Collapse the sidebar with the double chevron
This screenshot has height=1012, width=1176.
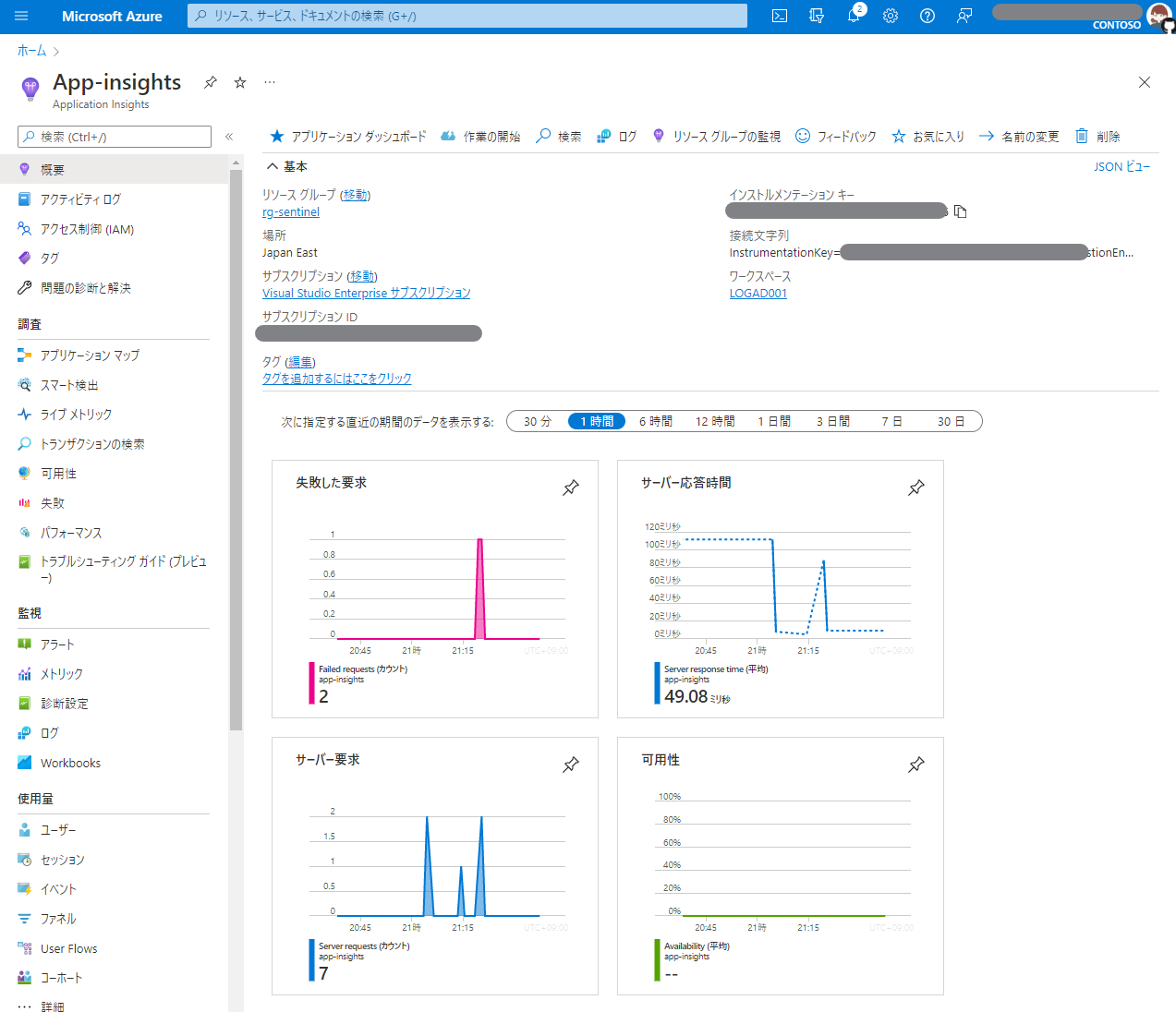pos(228,135)
